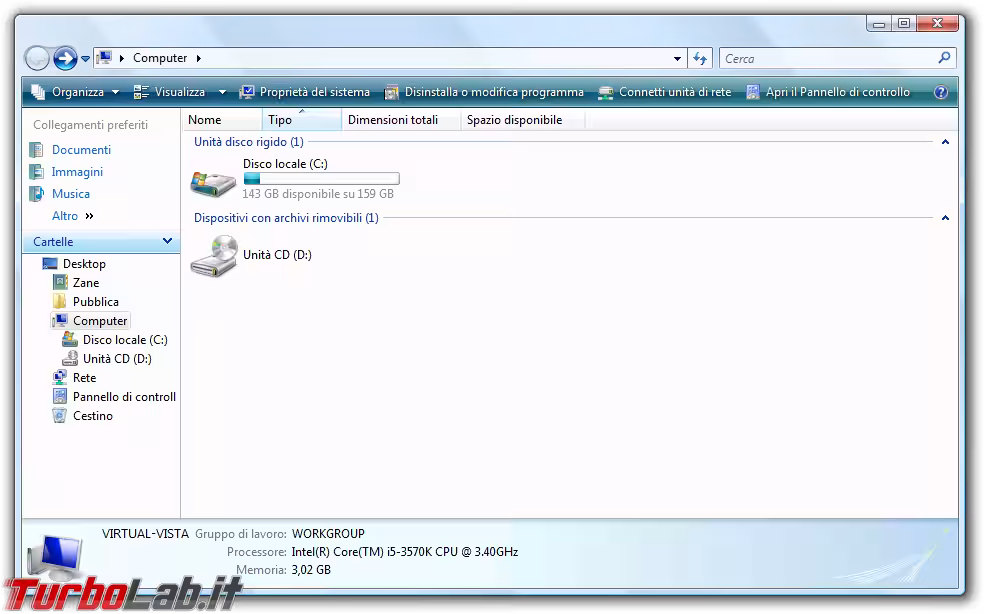This screenshot has height=614, width=984.
Task: Sort by Dimensioni totali column
Action: coord(401,120)
